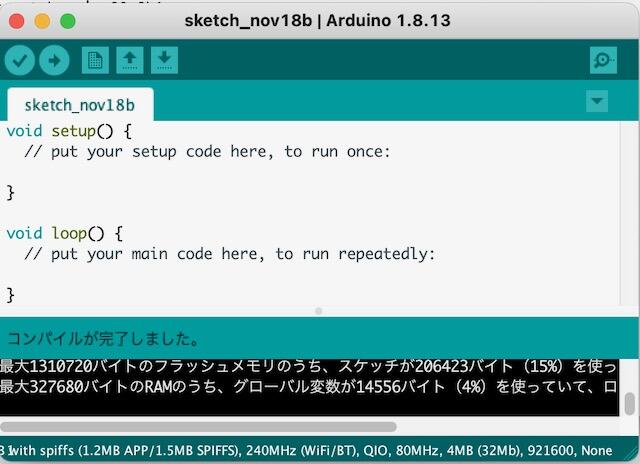Click the void setup() line
Image resolution: width=640 pixels, height=464 pixels.
point(69,131)
